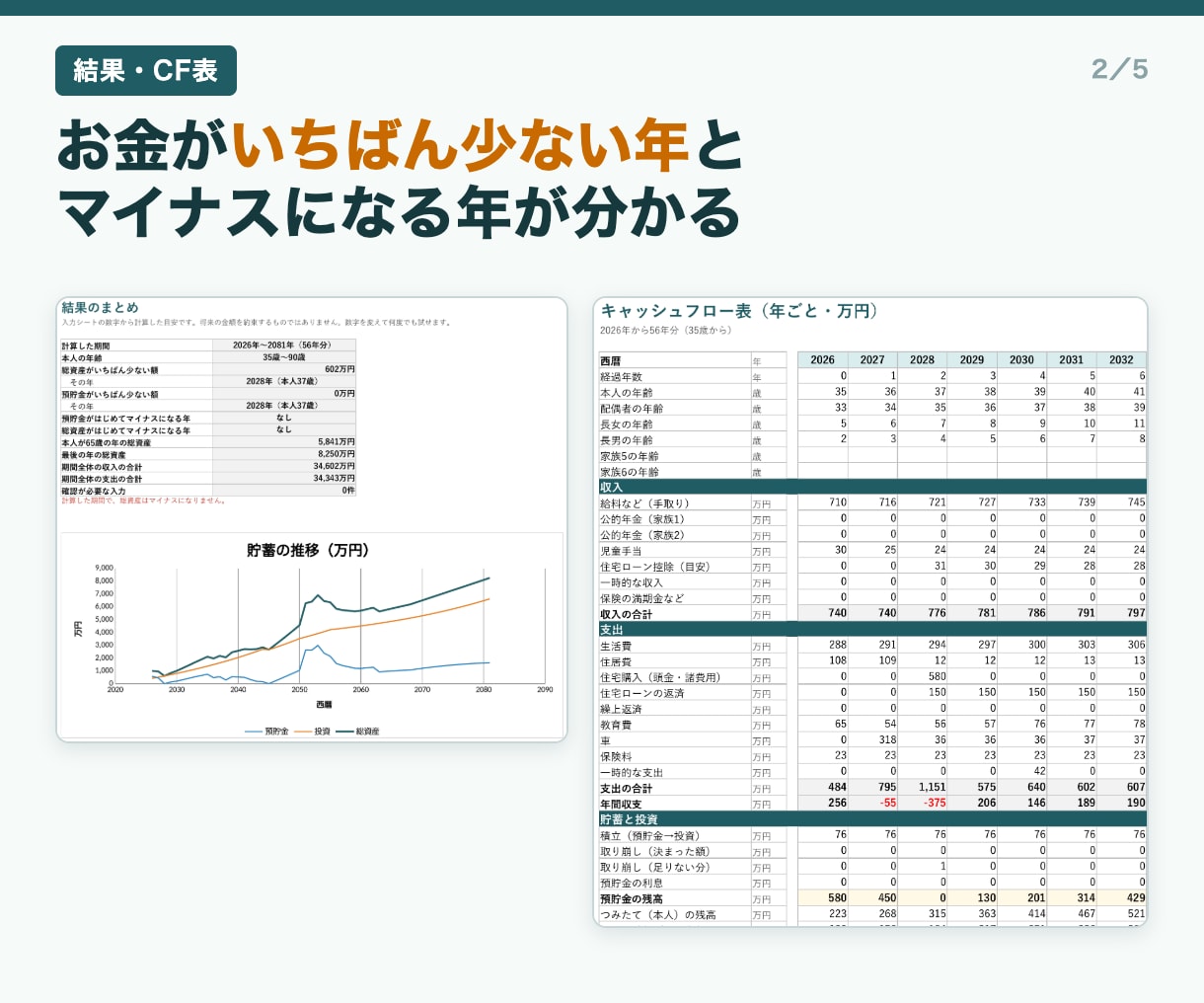Click the 支出 section header bar
Viewport: 1204px width, 1003px height.
point(872,629)
